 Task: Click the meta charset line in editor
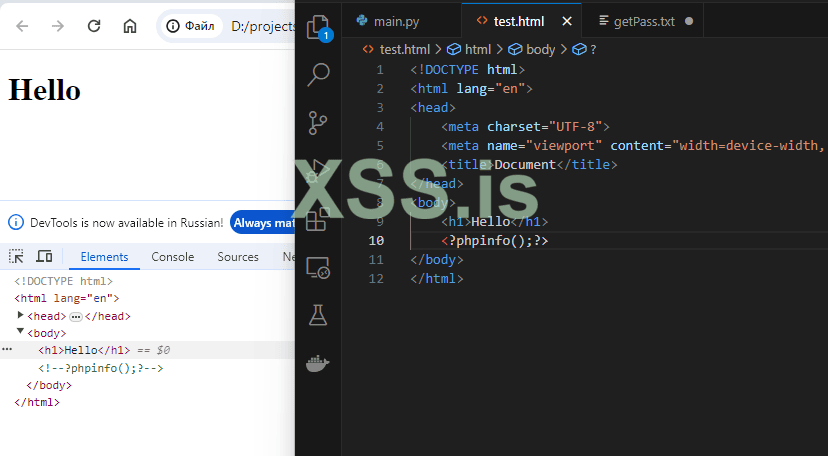[x=525, y=127]
